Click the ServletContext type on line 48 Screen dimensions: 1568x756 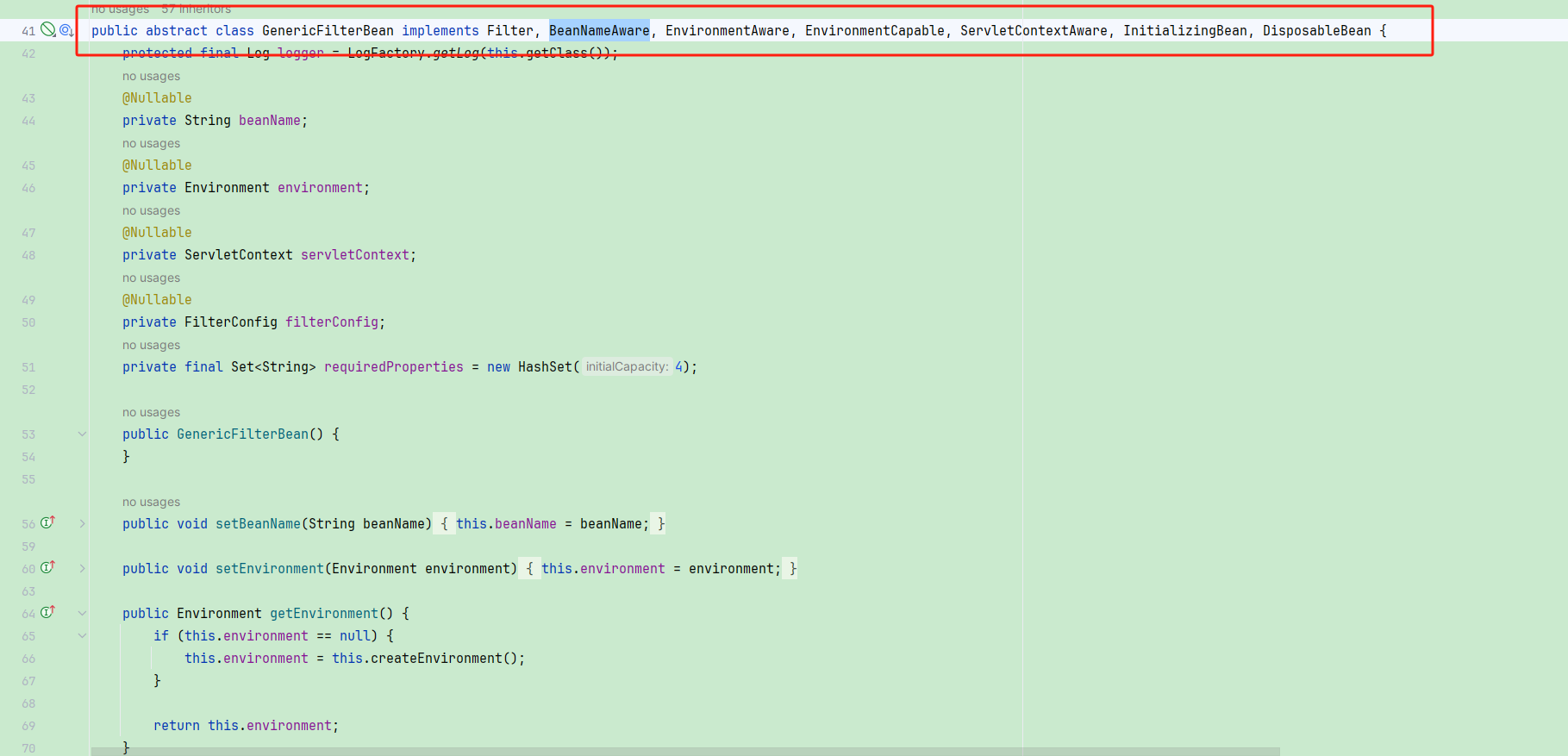238,255
